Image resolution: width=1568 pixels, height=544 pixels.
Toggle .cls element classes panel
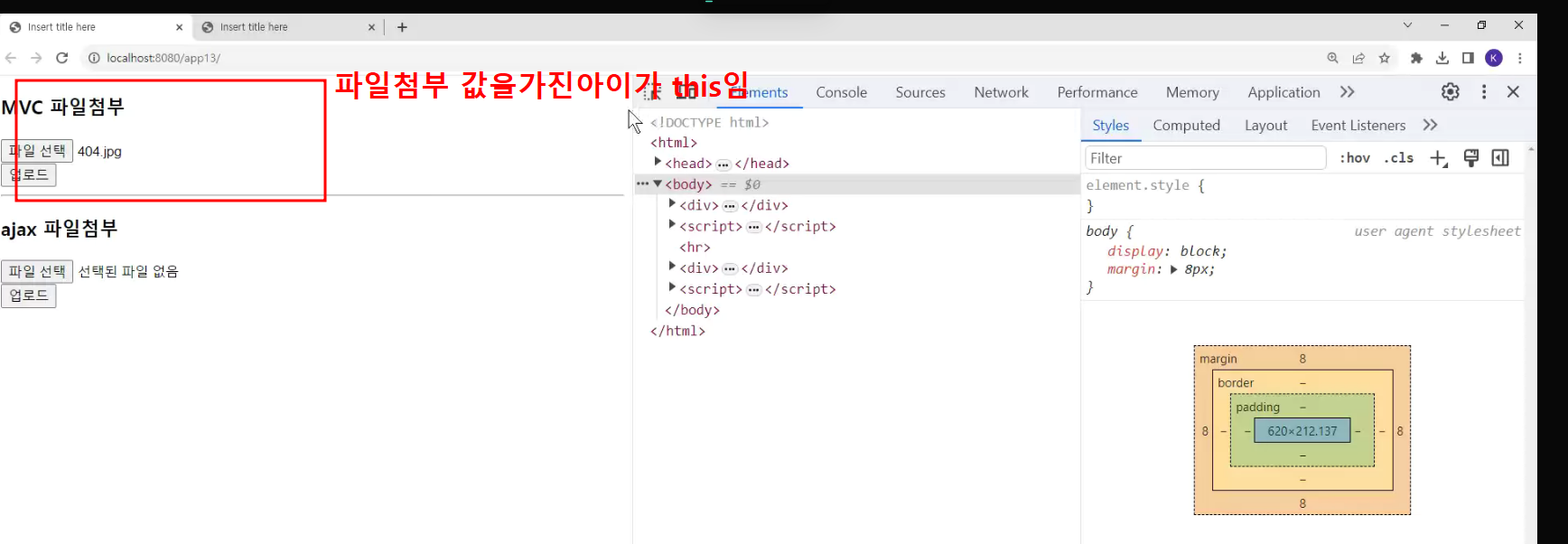[x=1398, y=158]
